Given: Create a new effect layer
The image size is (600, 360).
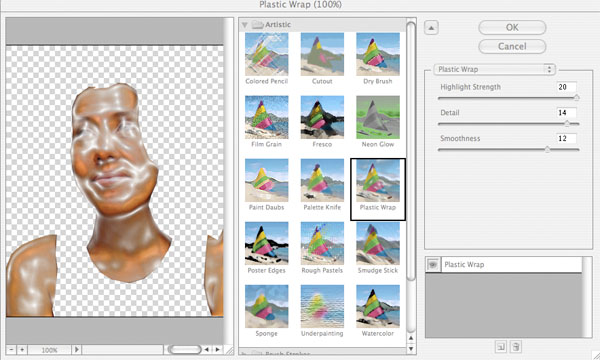Looking at the screenshot, I should pos(501,347).
